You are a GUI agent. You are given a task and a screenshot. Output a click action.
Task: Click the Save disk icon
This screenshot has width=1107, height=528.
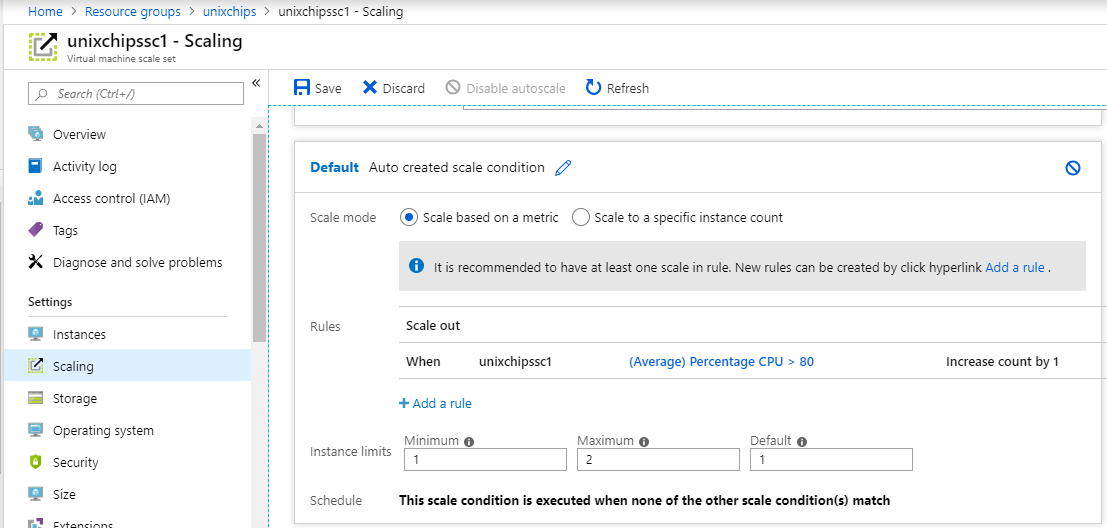click(x=301, y=88)
